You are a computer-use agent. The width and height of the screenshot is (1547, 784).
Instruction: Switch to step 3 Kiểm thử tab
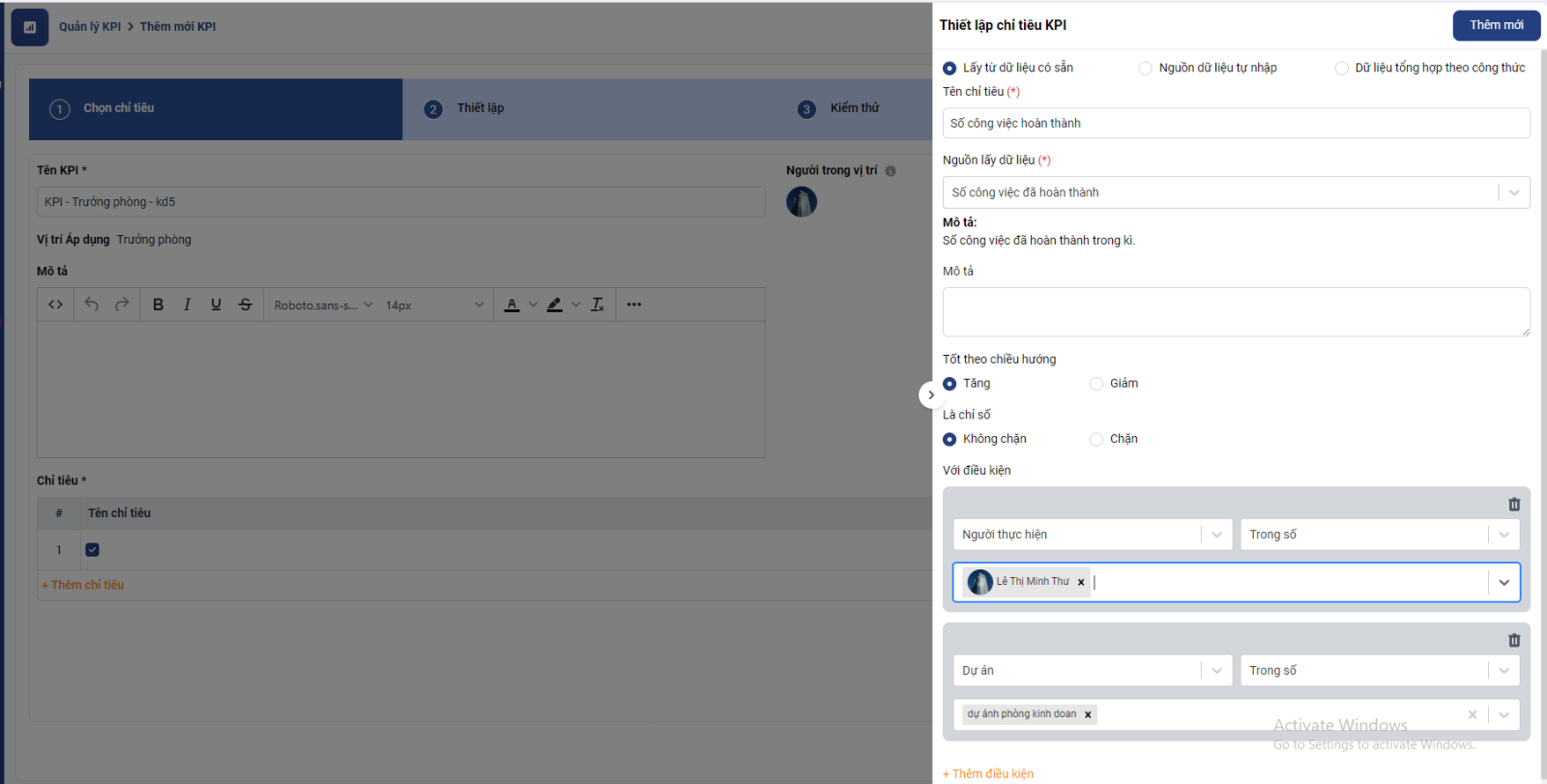(854, 108)
